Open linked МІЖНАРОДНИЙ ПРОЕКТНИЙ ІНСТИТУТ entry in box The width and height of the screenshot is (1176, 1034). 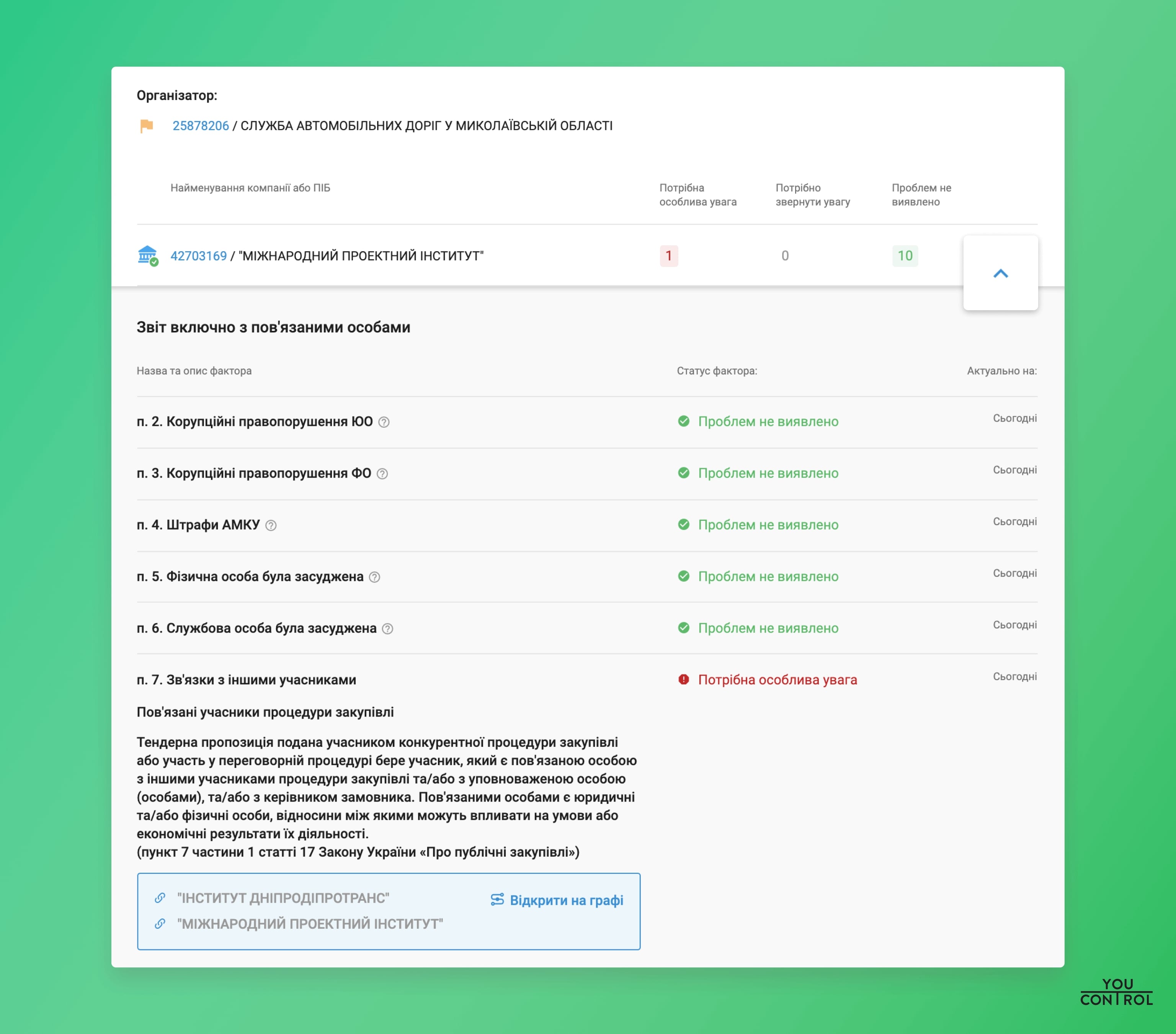pos(310,924)
